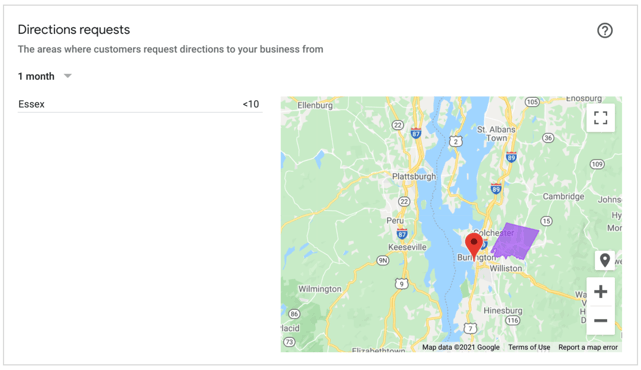The height and width of the screenshot is (370, 641).
Task: Click the Map data ©2021 Google text
Action: [x=461, y=347]
